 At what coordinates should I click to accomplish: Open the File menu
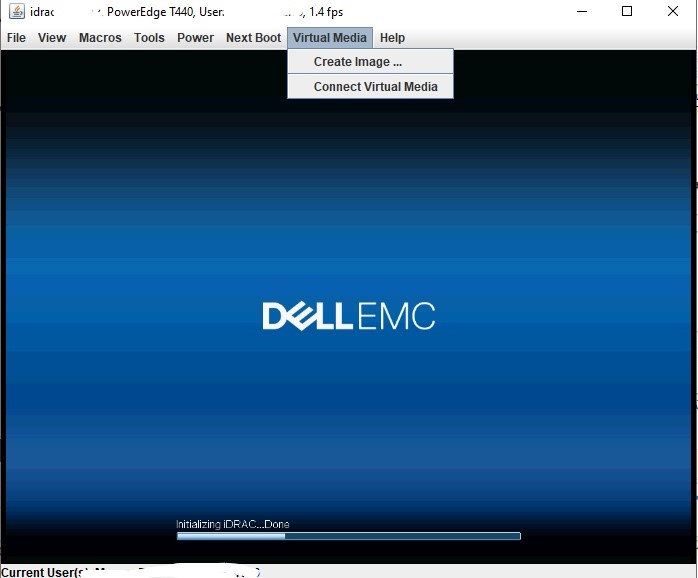tap(16, 38)
